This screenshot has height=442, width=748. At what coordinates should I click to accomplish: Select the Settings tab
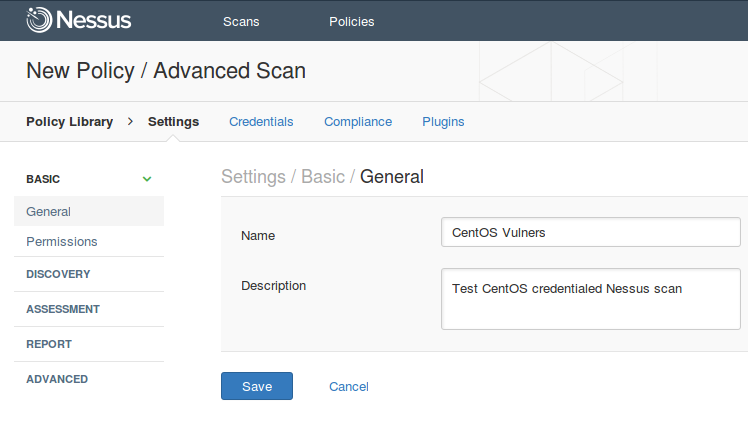(x=173, y=122)
